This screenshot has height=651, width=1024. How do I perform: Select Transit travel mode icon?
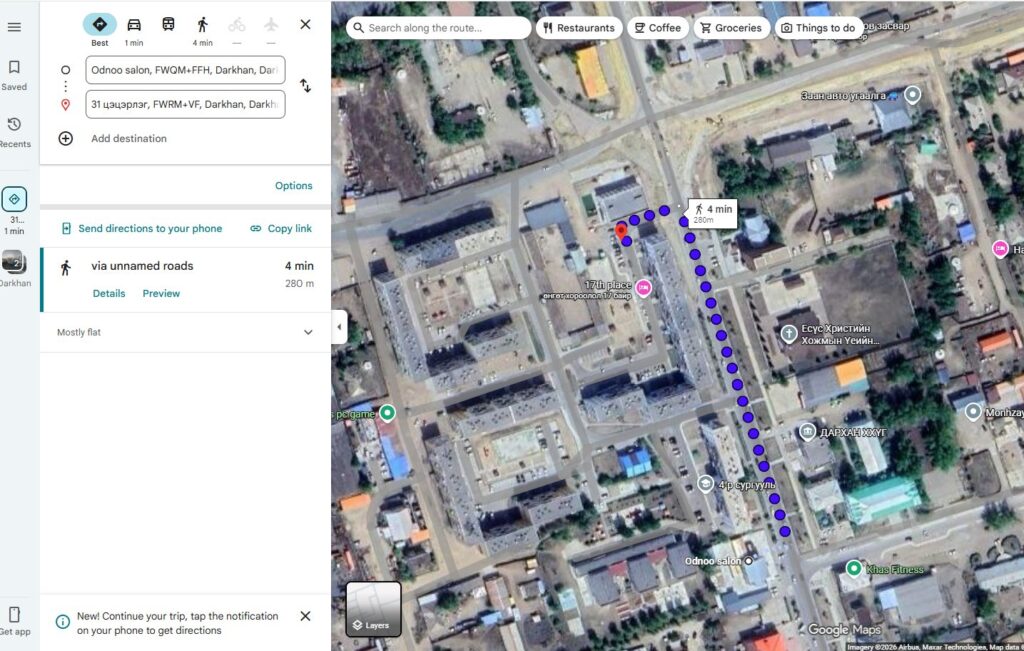(x=168, y=25)
